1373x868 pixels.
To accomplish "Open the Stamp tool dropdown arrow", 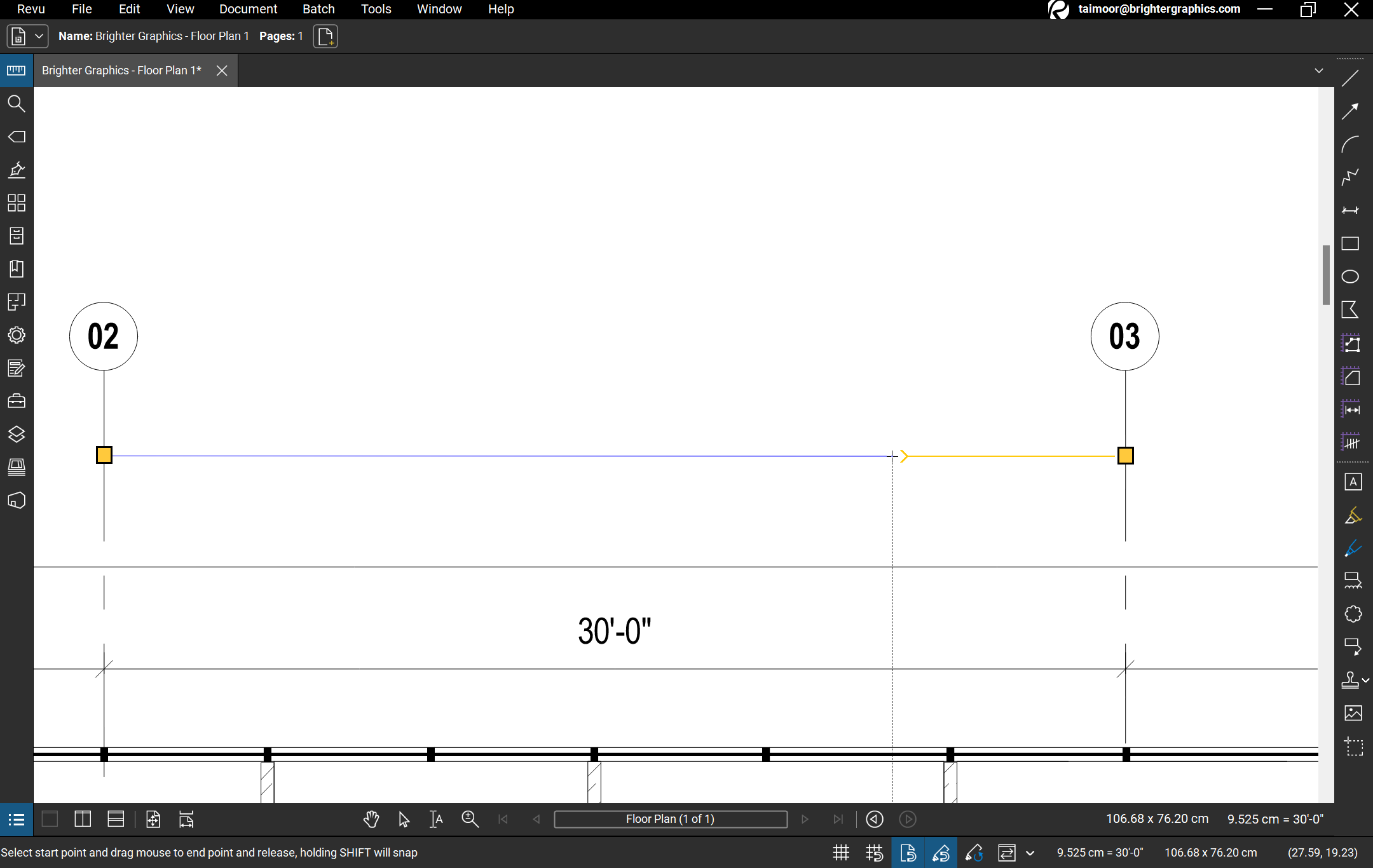I will pos(1365,681).
